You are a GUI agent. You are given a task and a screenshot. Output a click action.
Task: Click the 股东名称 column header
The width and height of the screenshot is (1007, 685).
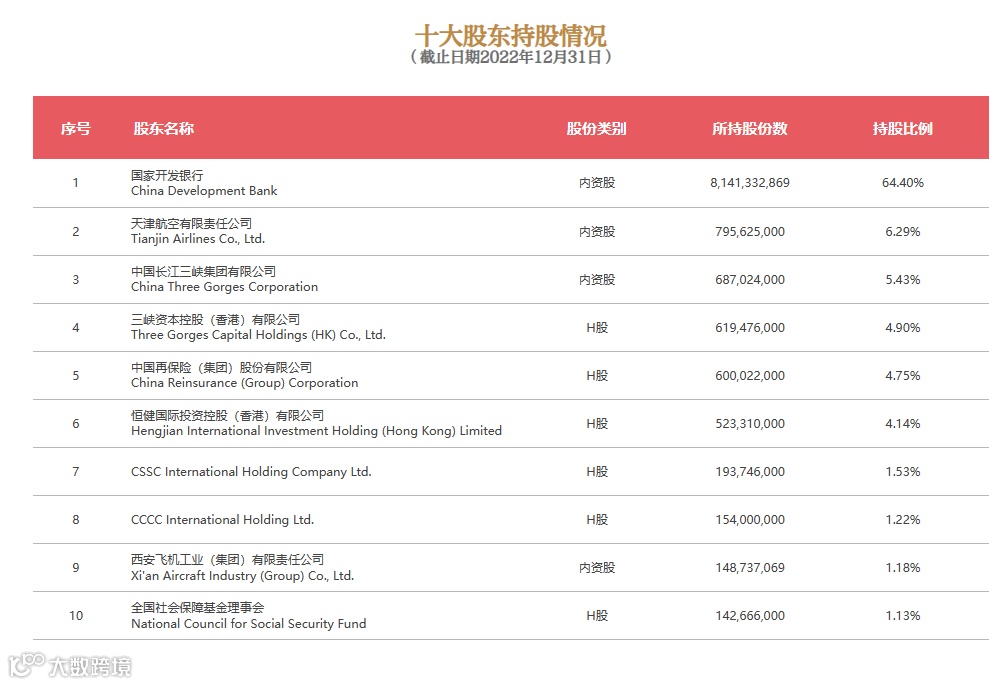pyautogui.click(x=163, y=128)
